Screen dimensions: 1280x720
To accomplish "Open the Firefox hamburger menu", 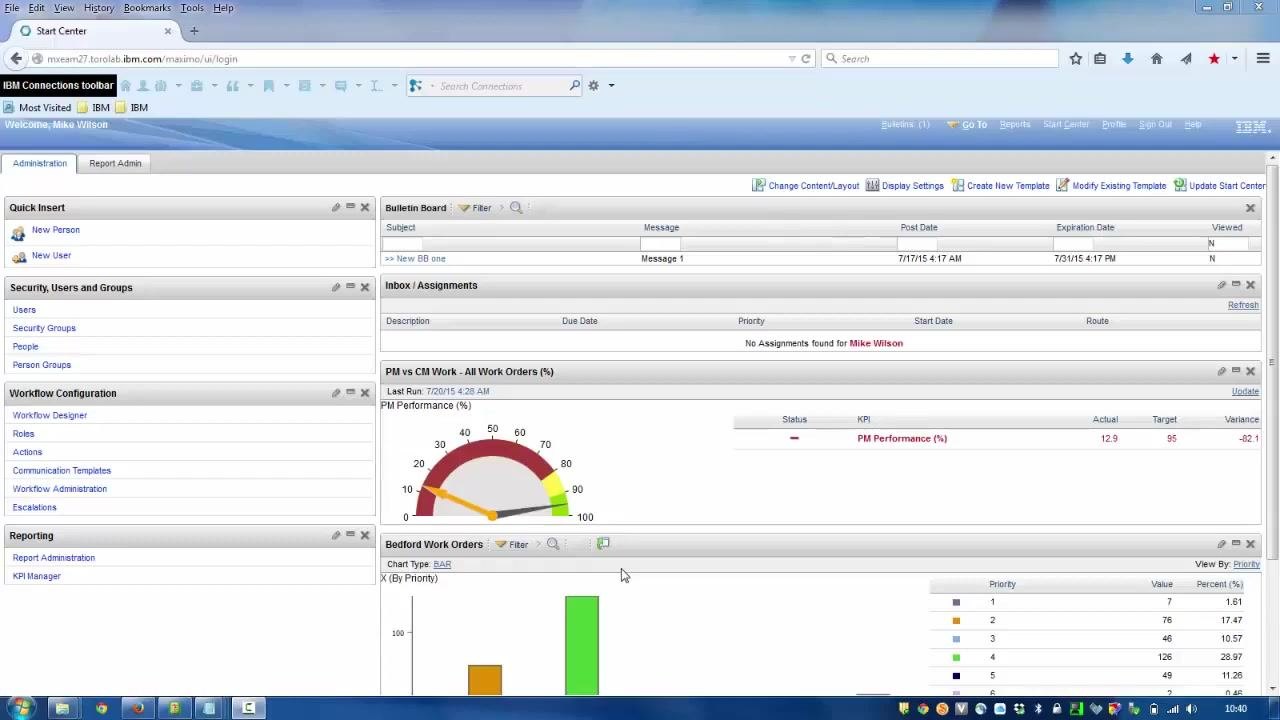I will [x=1263, y=59].
